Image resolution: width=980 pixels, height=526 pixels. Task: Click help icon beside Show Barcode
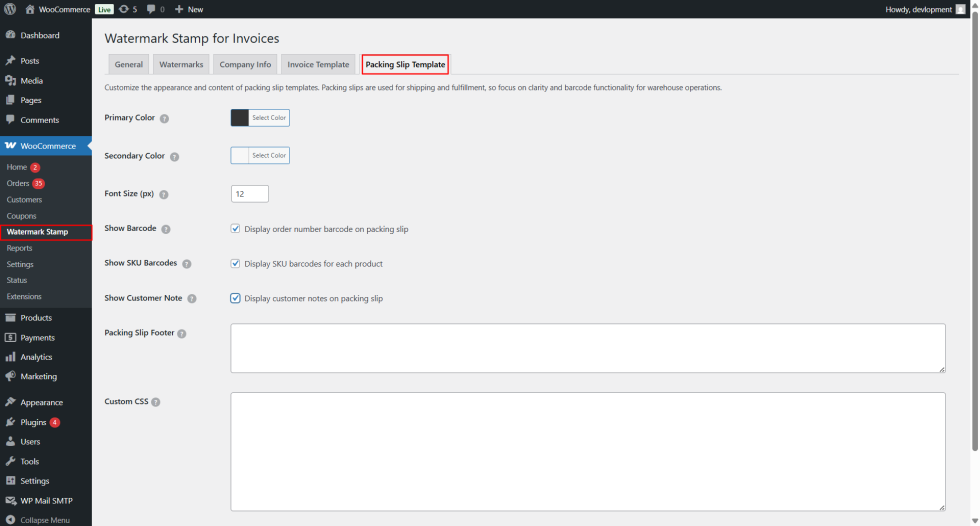(x=166, y=229)
